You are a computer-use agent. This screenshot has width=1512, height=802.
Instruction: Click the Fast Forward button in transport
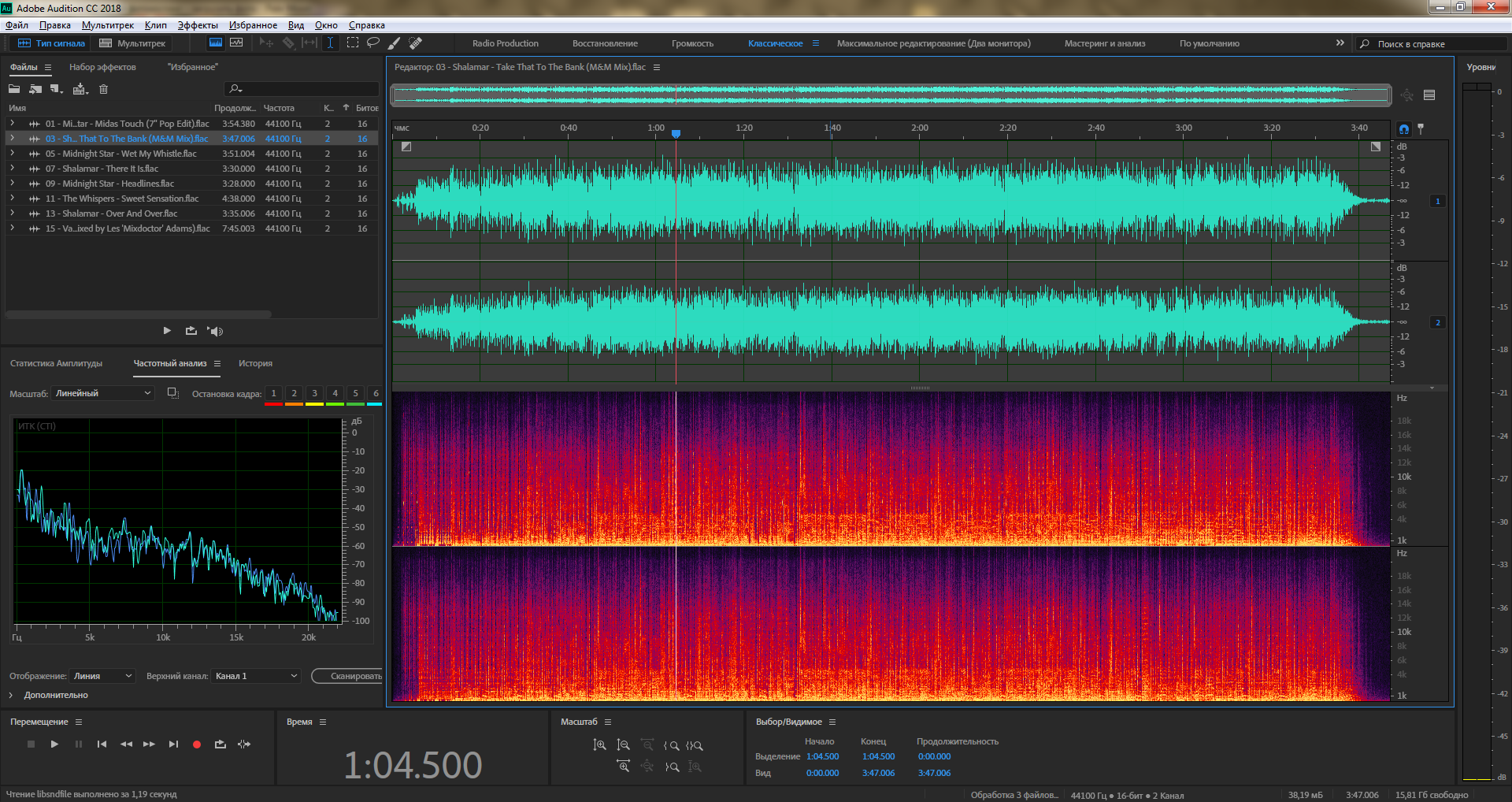pyautogui.click(x=149, y=744)
